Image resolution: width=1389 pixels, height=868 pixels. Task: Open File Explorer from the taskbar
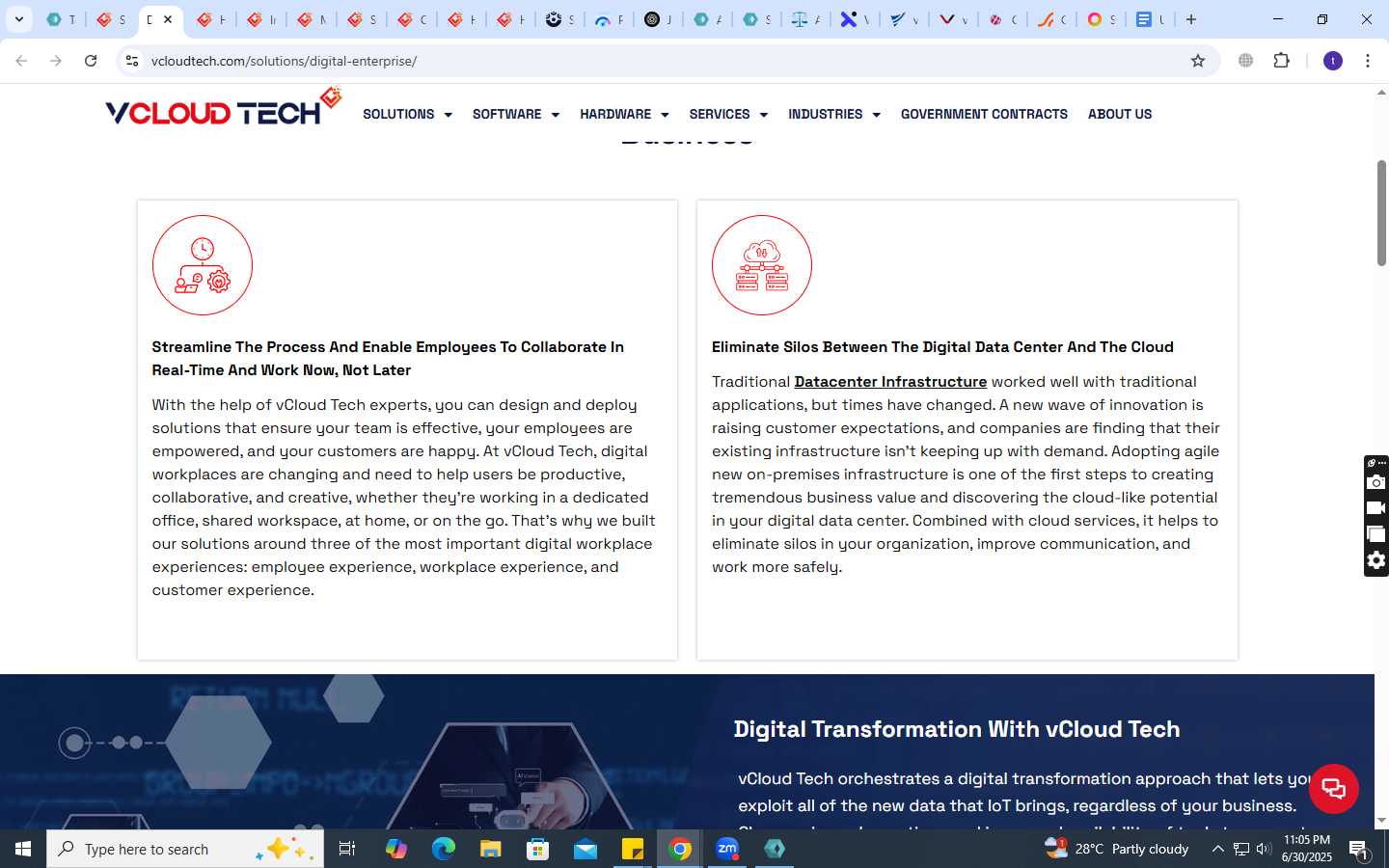490,849
